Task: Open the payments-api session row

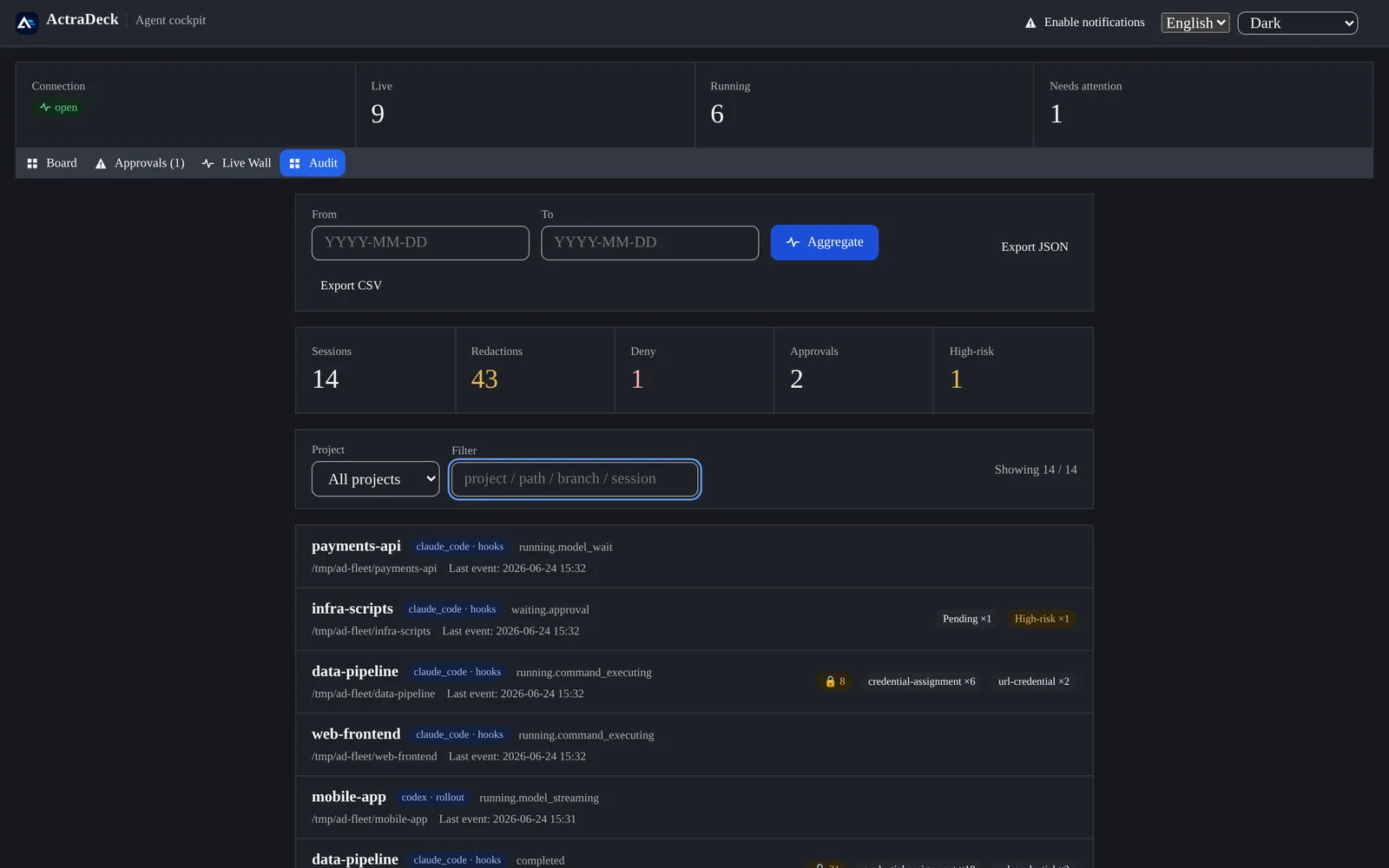Action: click(694, 556)
